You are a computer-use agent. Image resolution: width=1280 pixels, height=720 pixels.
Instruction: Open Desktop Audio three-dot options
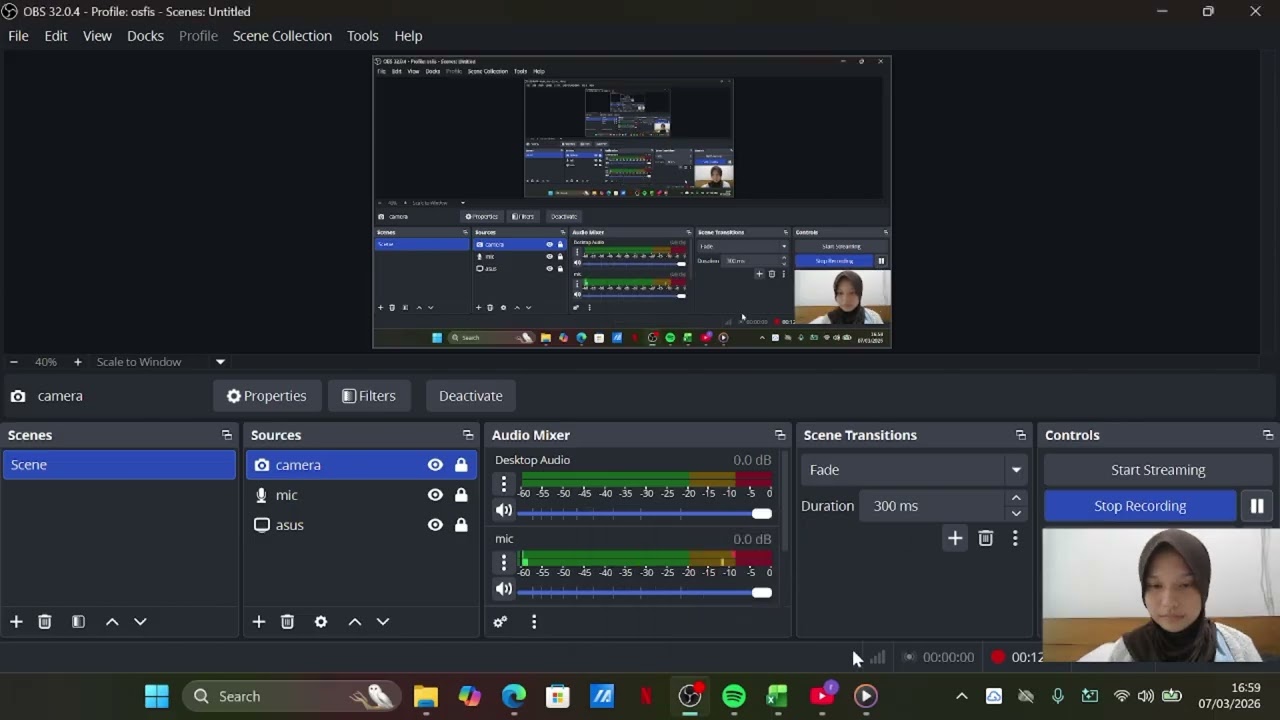pyautogui.click(x=504, y=485)
